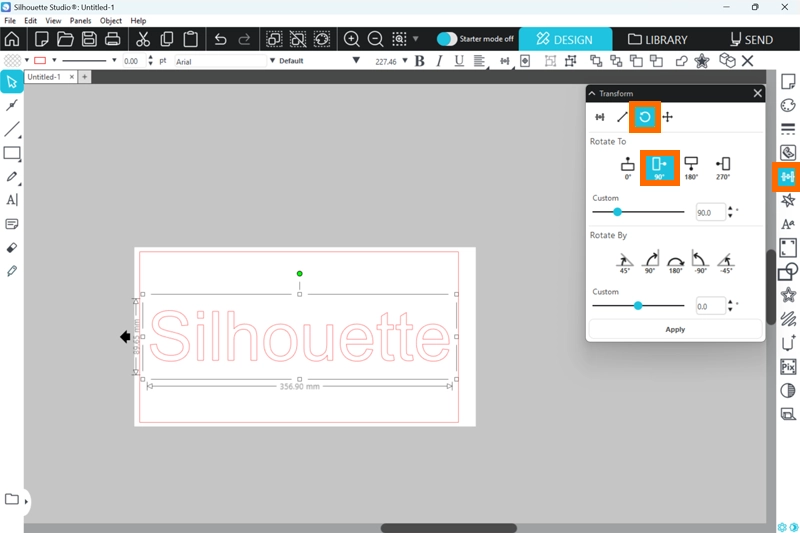Rotate object to 180 degrees
The image size is (800, 533).
coord(691,165)
